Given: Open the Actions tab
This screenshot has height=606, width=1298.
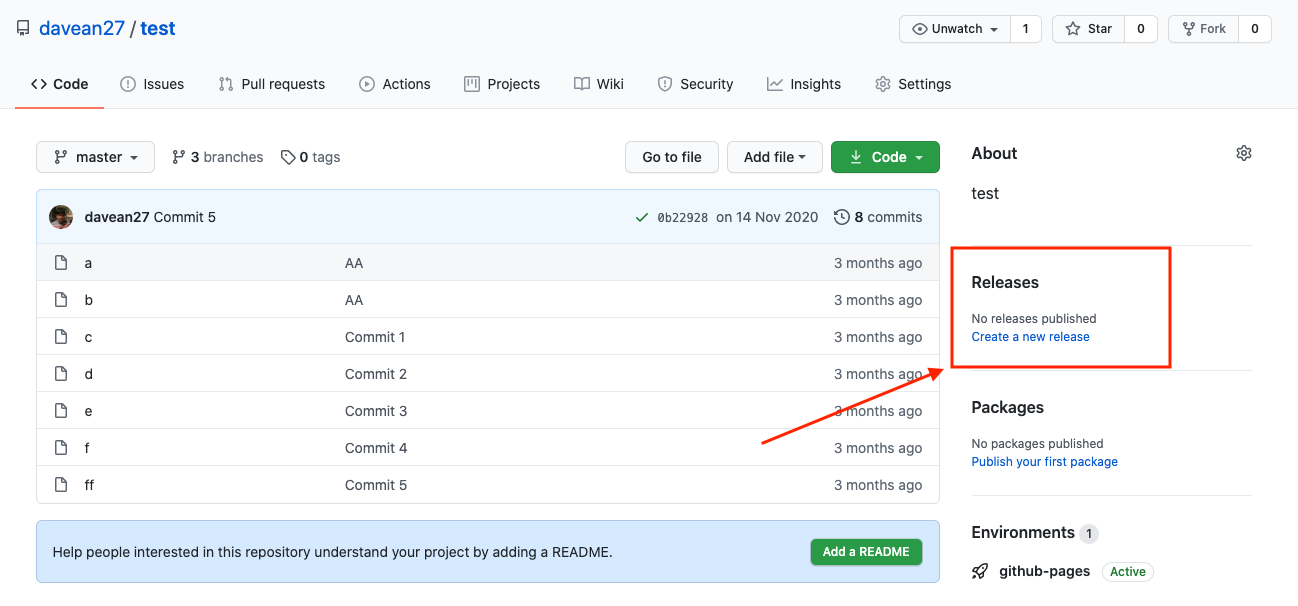Looking at the screenshot, I should 395,84.
